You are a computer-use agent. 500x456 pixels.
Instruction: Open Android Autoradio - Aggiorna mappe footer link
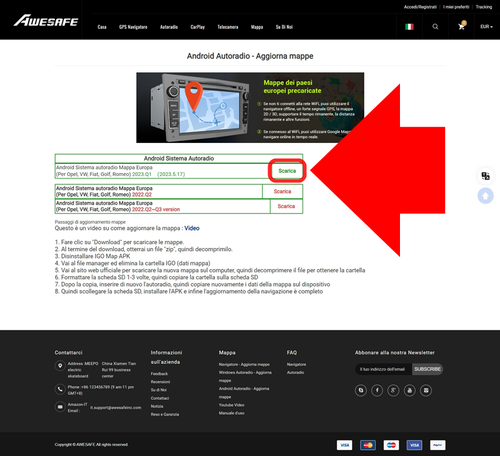244,393
